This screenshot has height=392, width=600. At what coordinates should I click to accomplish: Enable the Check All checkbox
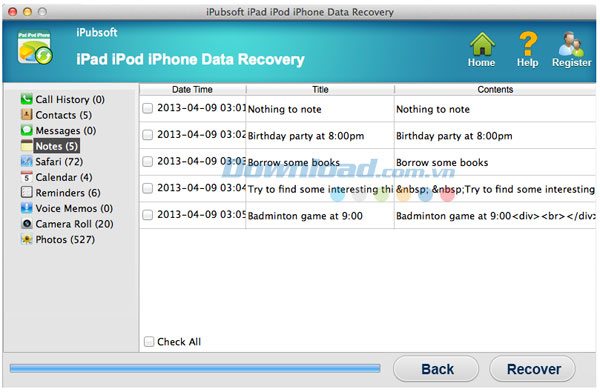point(148,341)
